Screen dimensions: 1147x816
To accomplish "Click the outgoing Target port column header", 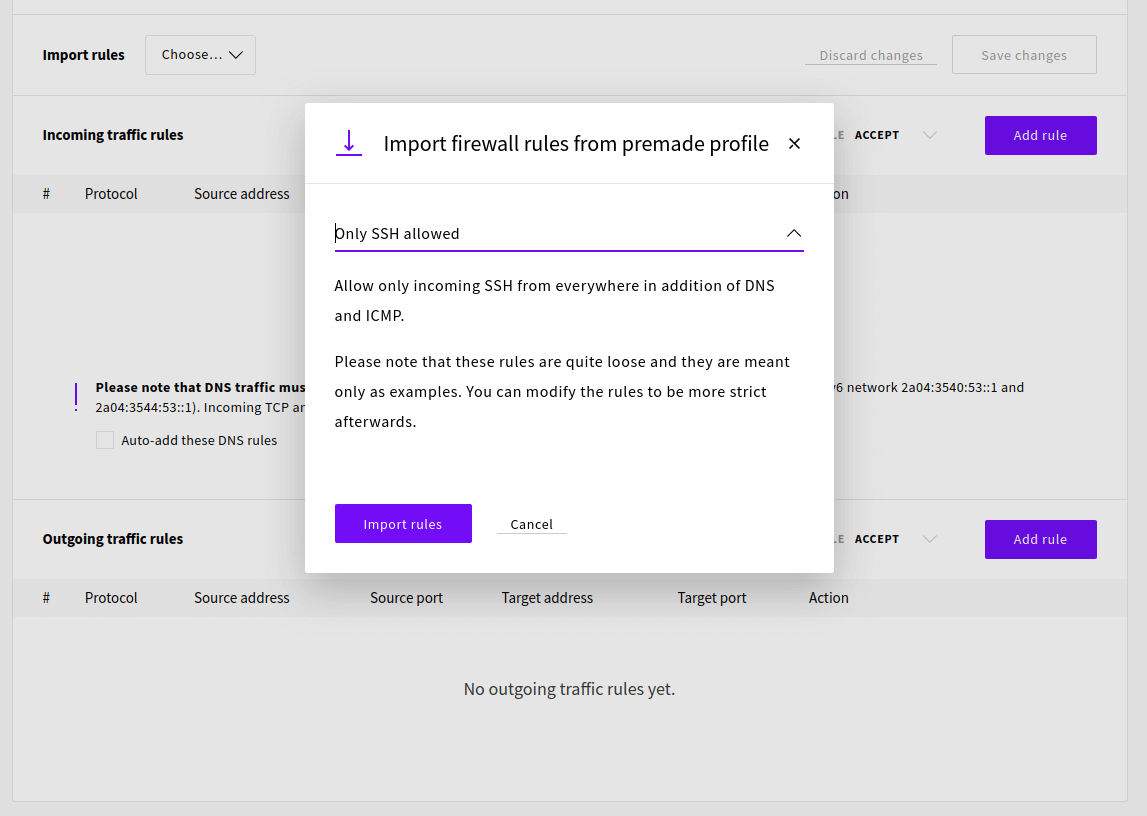I will [711, 598].
